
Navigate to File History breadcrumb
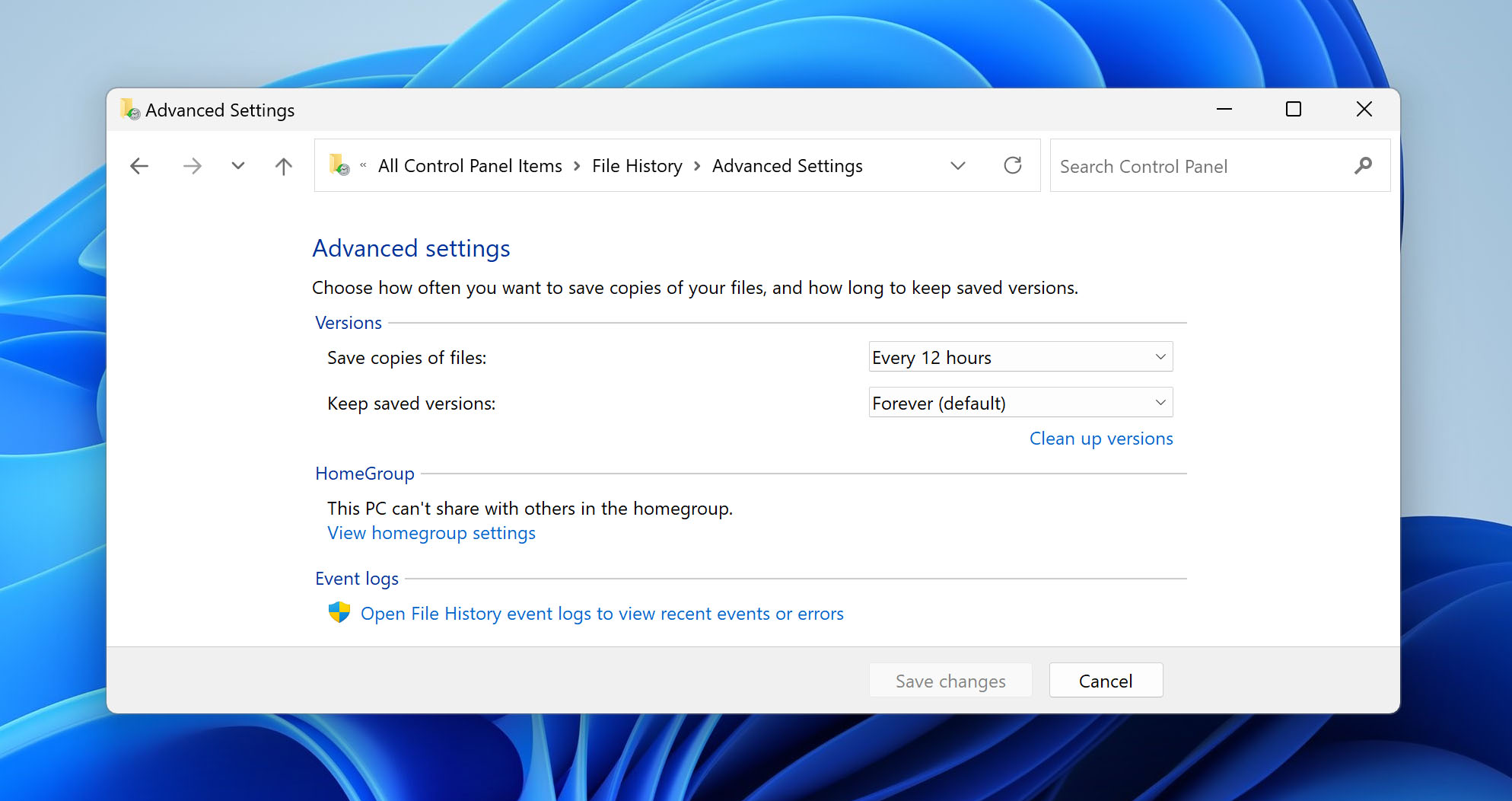coord(637,166)
